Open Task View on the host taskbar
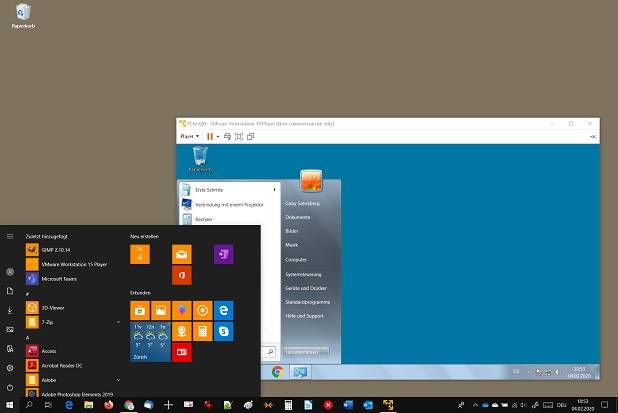The image size is (618, 413). click(48, 405)
